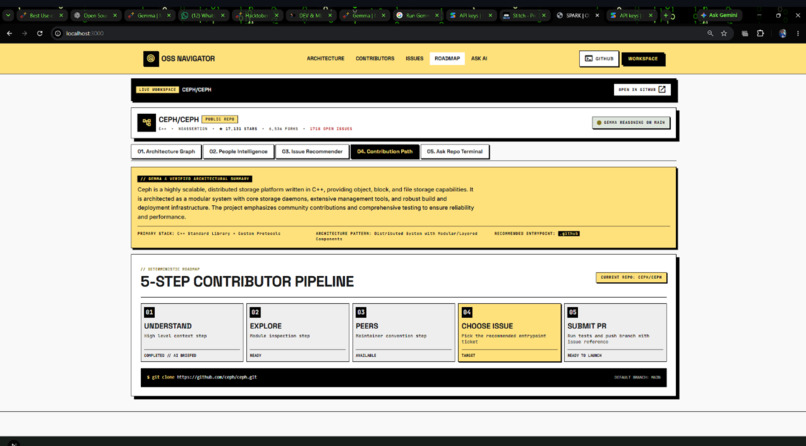The height and width of the screenshot is (446, 806).
Task: Click the Open in GitHub button
Action: click(x=642, y=89)
